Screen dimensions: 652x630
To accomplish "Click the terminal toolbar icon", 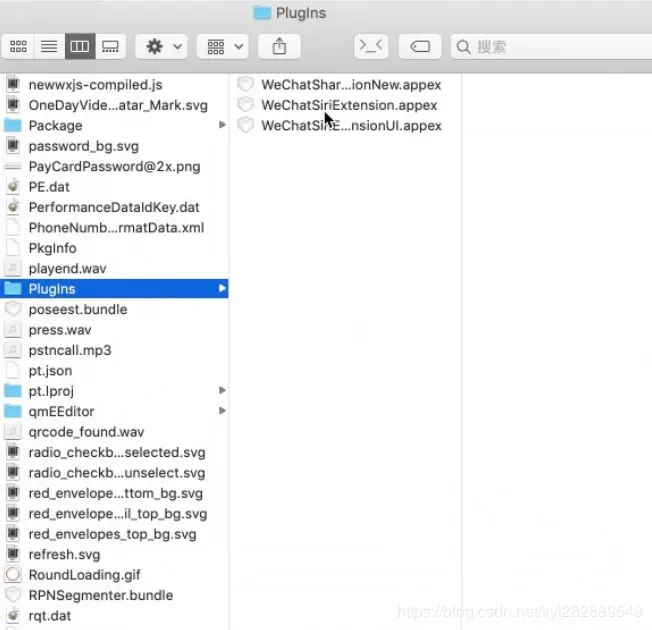I will pyautogui.click(x=371, y=46).
